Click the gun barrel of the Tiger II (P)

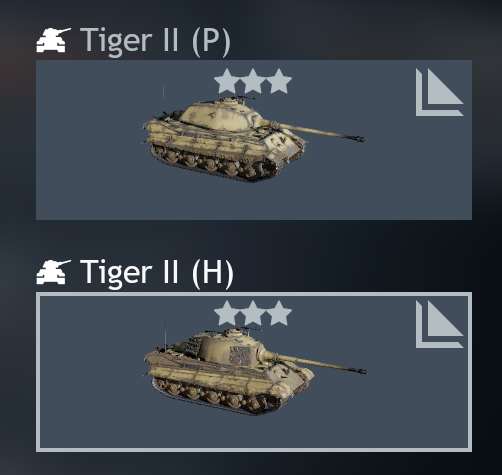pyautogui.click(x=317, y=131)
